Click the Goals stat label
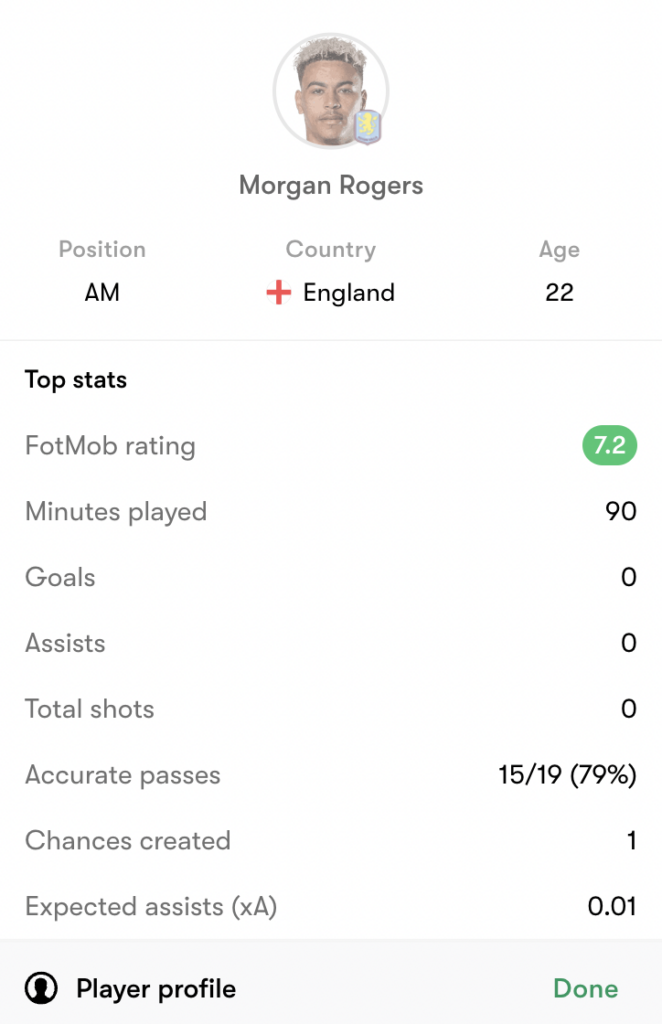 tap(60, 577)
